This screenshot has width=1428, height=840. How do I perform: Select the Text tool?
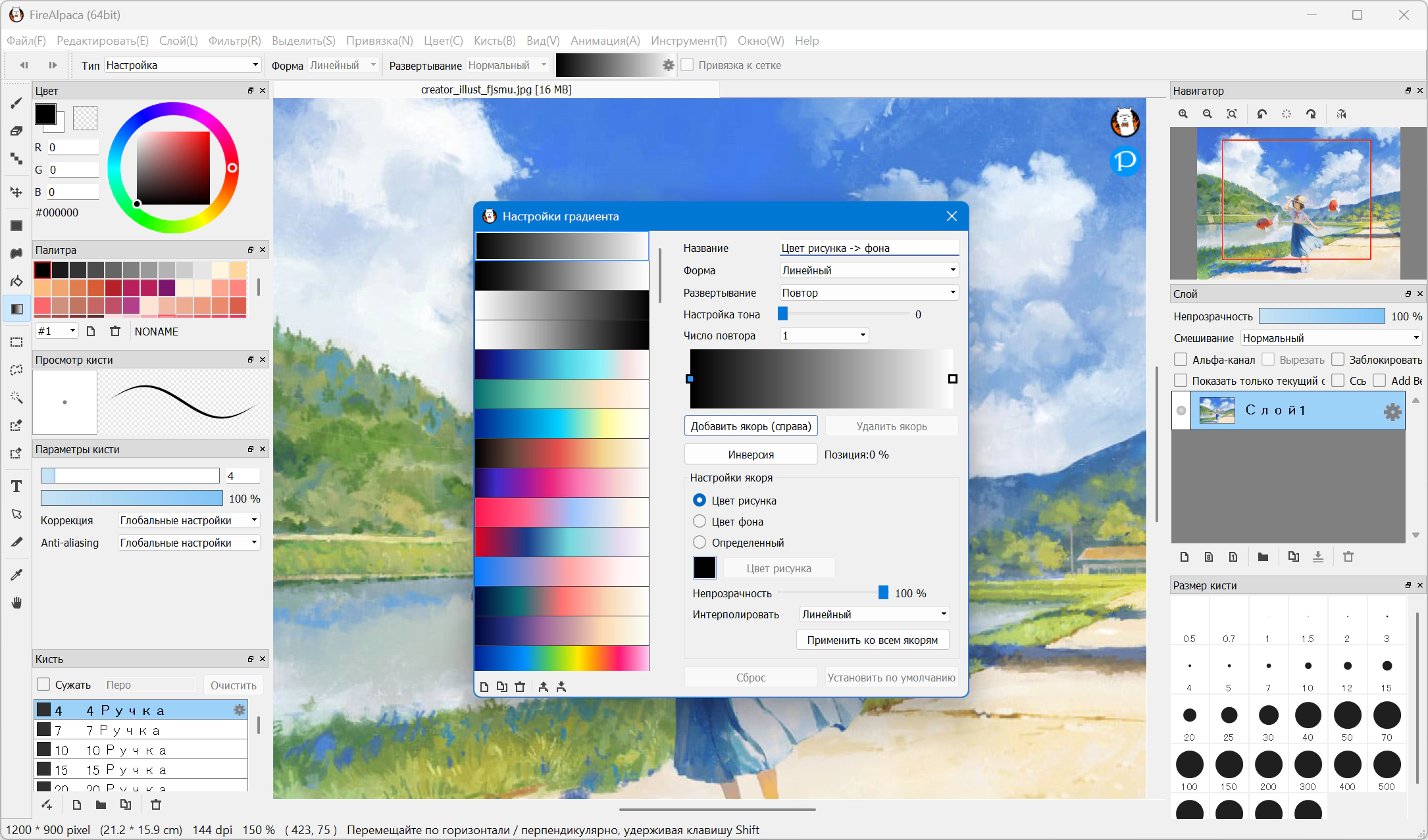coord(16,486)
